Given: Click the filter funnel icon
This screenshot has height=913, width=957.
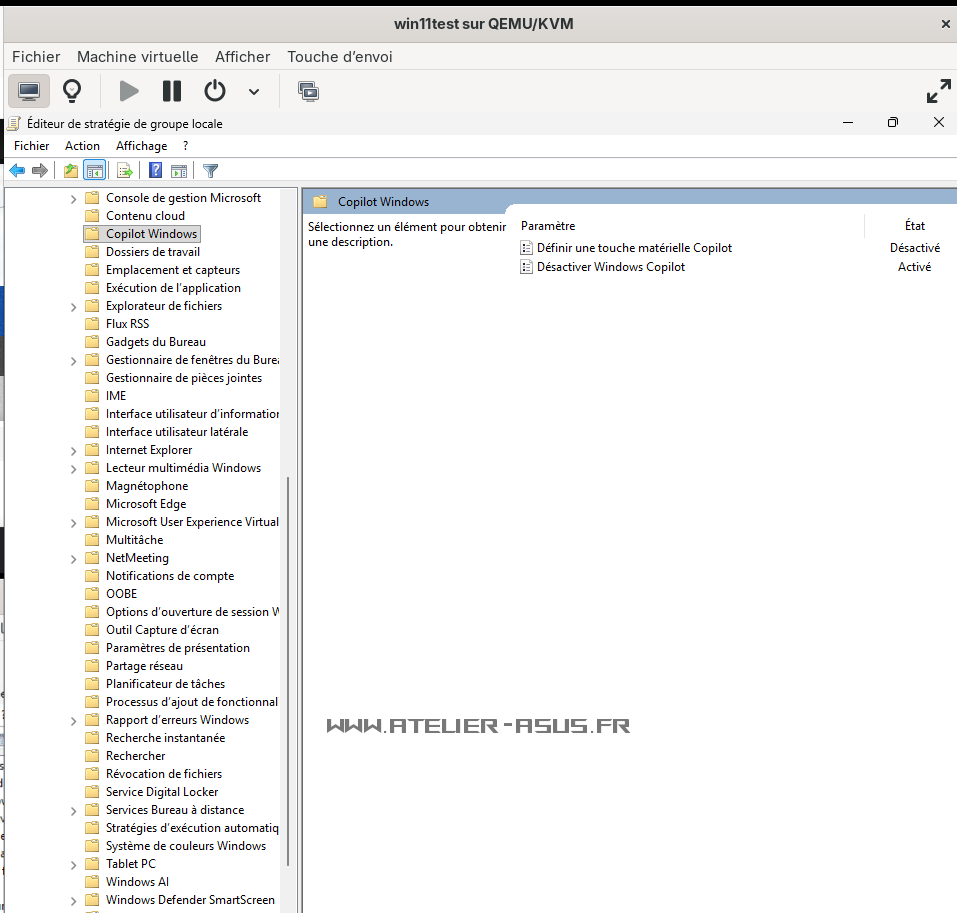Looking at the screenshot, I should pyautogui.click(x=210, y=171).
